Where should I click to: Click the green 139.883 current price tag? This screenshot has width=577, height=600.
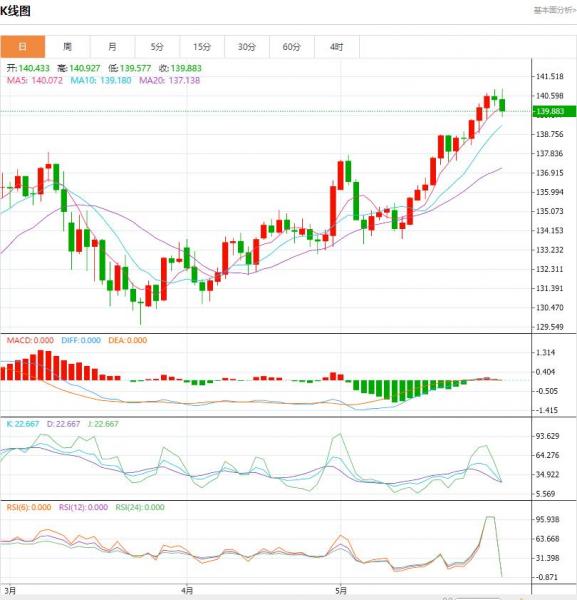coord(554,111)
